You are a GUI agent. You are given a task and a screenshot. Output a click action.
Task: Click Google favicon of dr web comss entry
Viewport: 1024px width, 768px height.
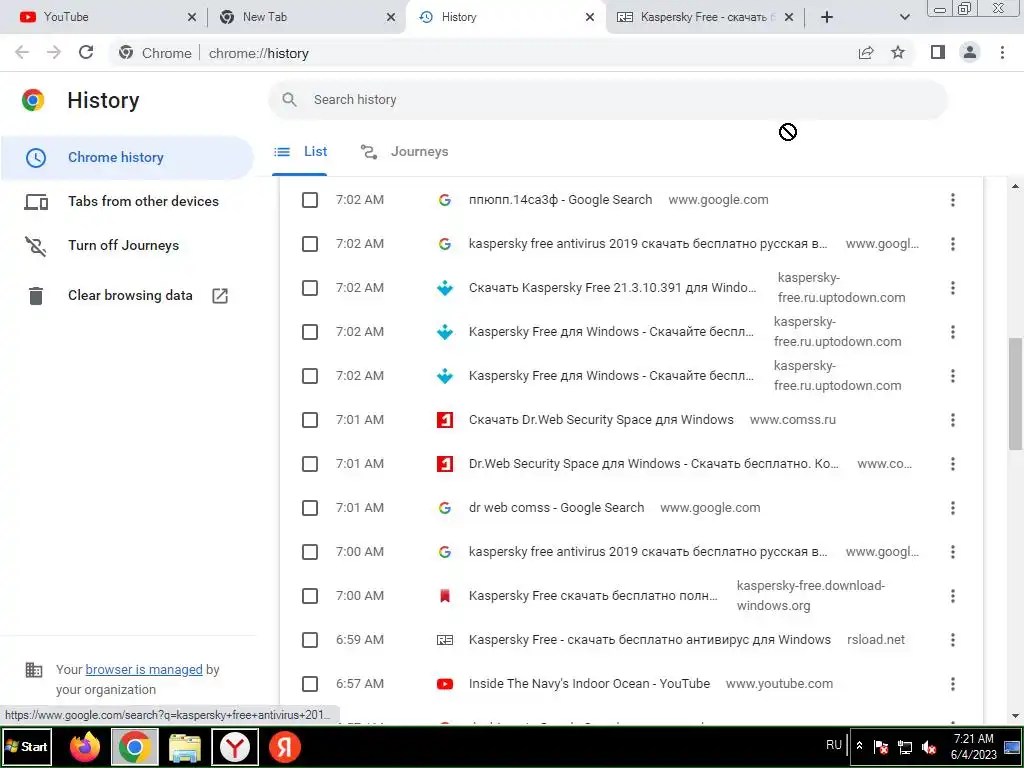[x=445, y=508]
